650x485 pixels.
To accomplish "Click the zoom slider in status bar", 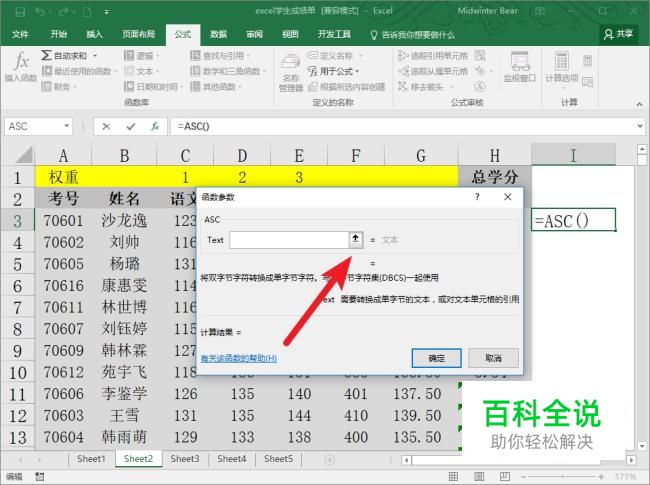I will click(x=562, y=477).
